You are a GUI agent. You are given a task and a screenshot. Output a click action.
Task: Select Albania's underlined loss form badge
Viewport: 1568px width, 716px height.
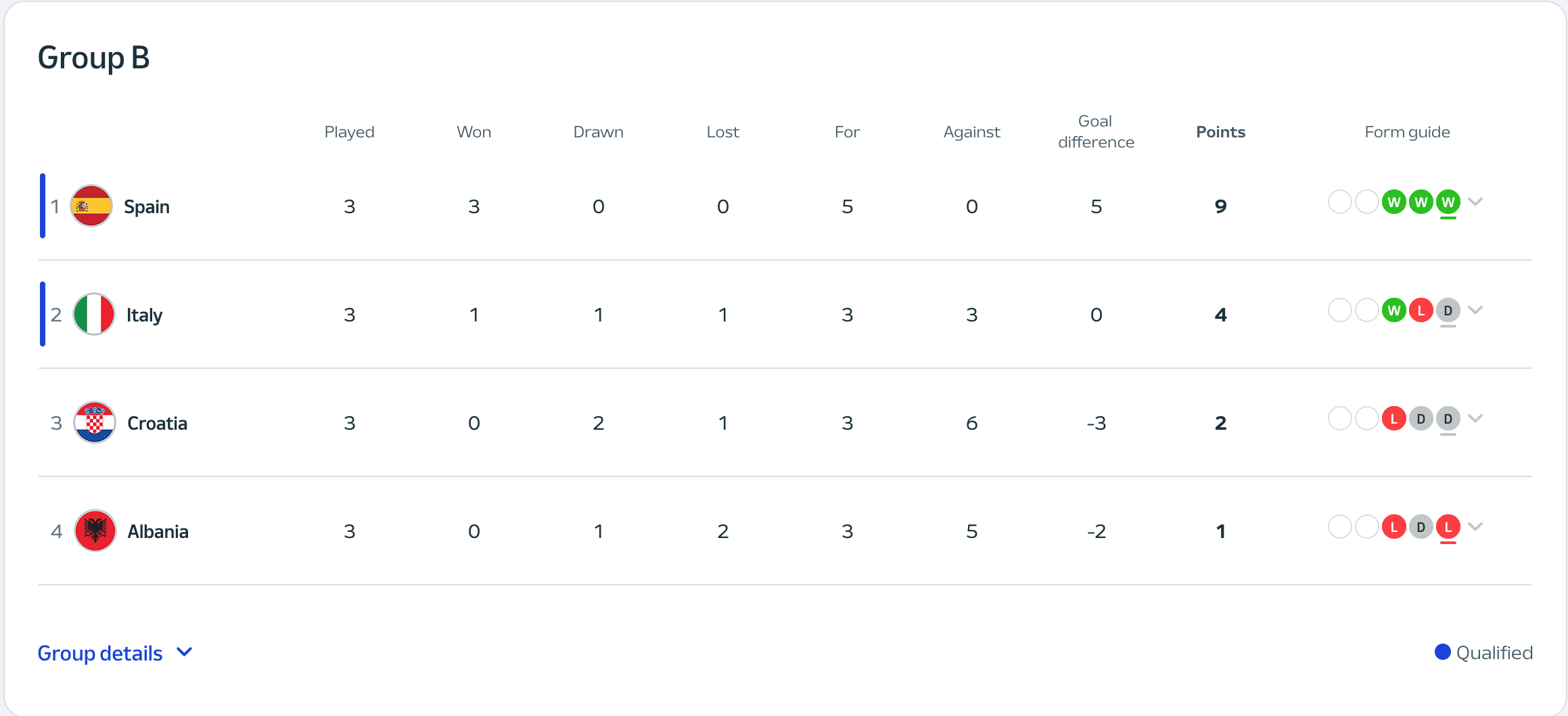tap(1448, 527)
